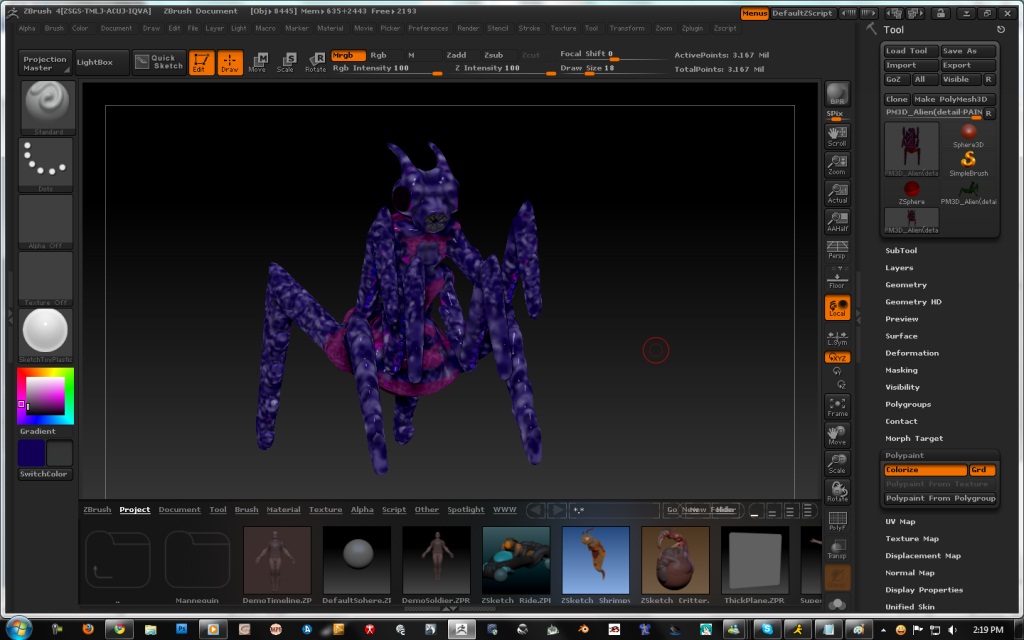The height and width of the screenshot is (640, 1024).
Task: Expand the Geometry section
Action: pyautogui.click(x=906, y=285)
